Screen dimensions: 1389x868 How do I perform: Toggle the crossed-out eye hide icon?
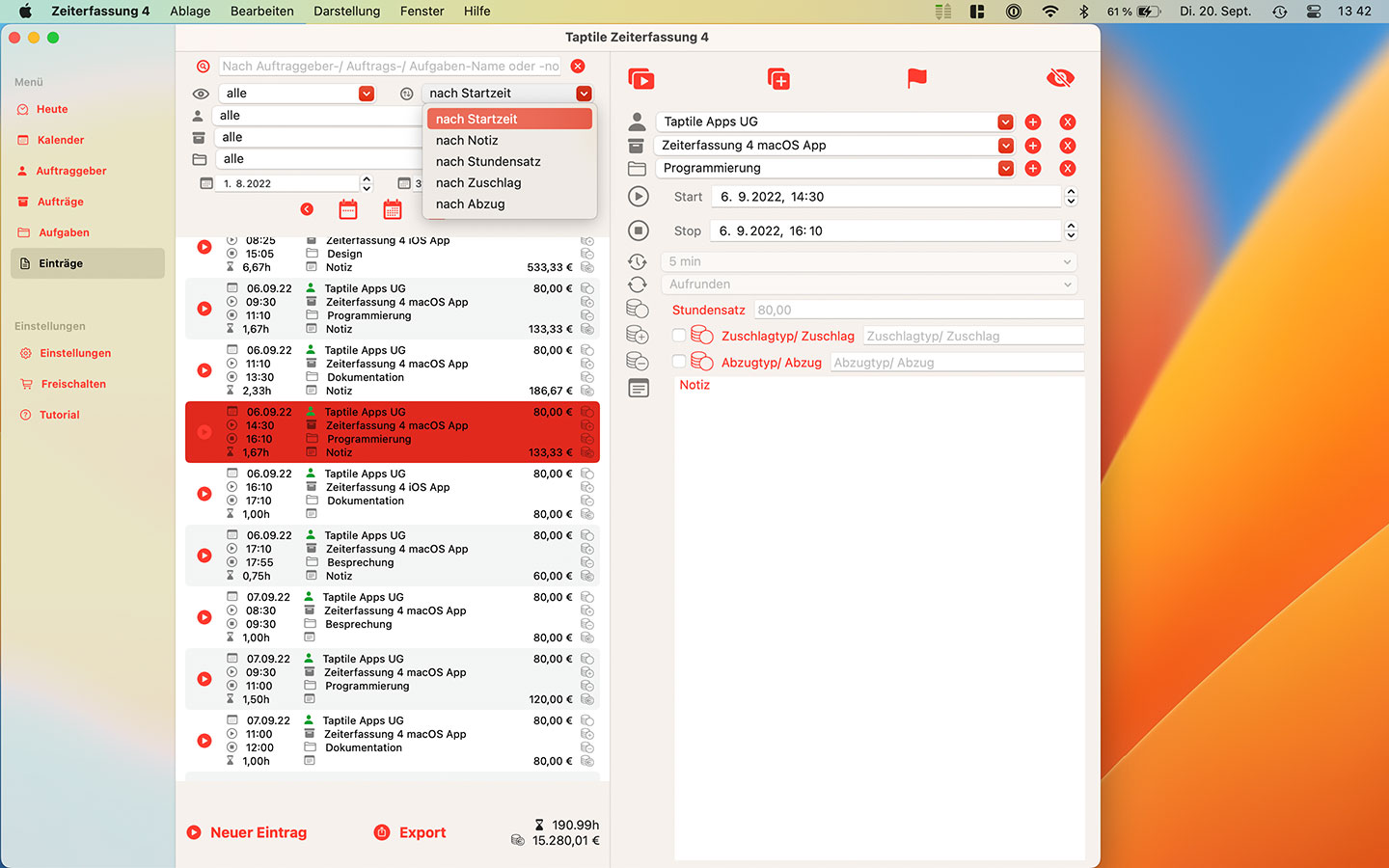[x=1060, y=78]
